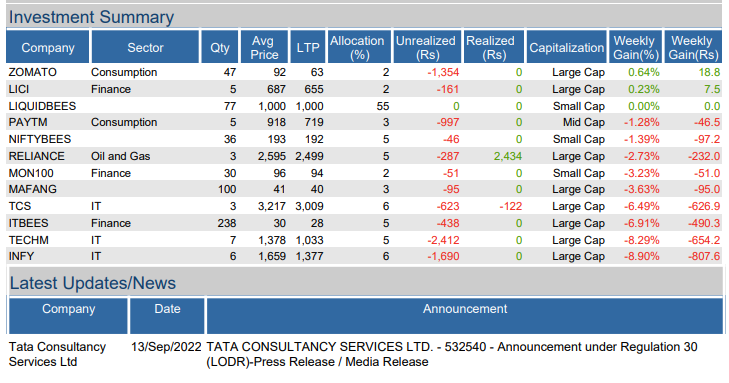Select TCS LTP value 3,009
729x383 pixels.
309,206
